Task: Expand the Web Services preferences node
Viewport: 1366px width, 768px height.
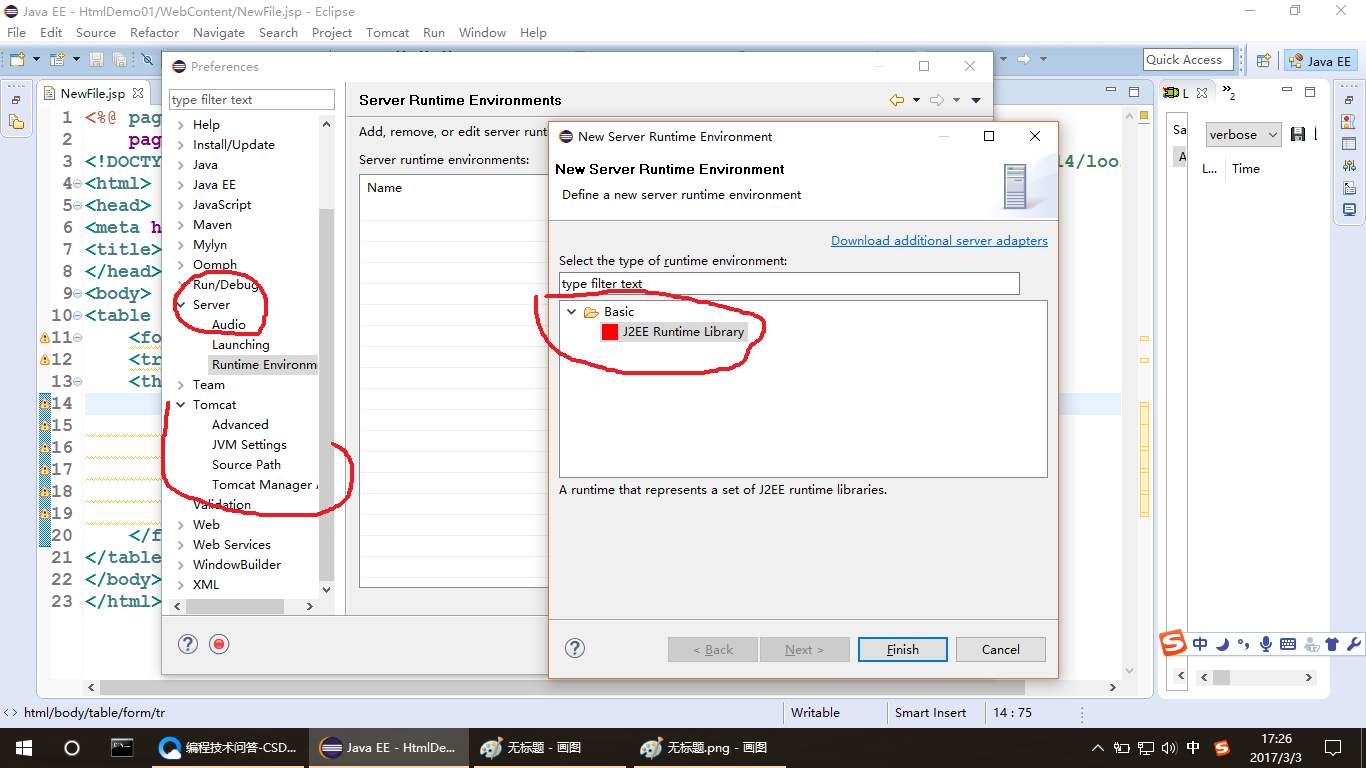Action: [181, 545]
